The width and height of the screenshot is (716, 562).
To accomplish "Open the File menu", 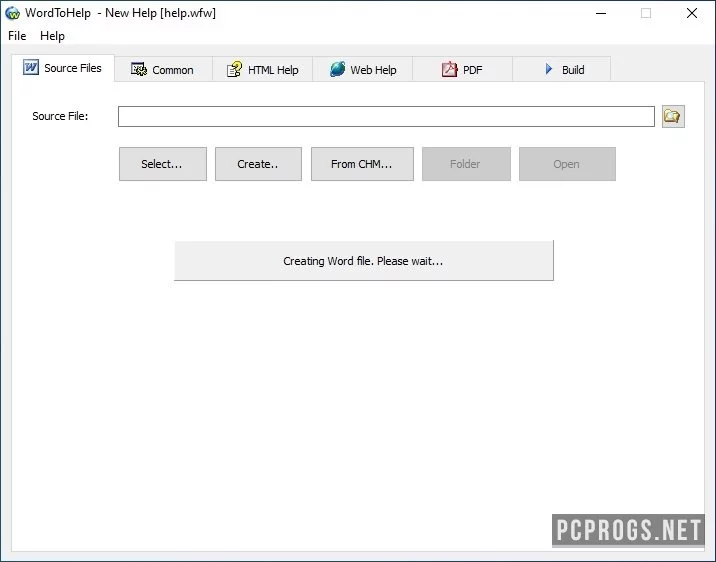I will pyautogui.click(x=17, y=36).
